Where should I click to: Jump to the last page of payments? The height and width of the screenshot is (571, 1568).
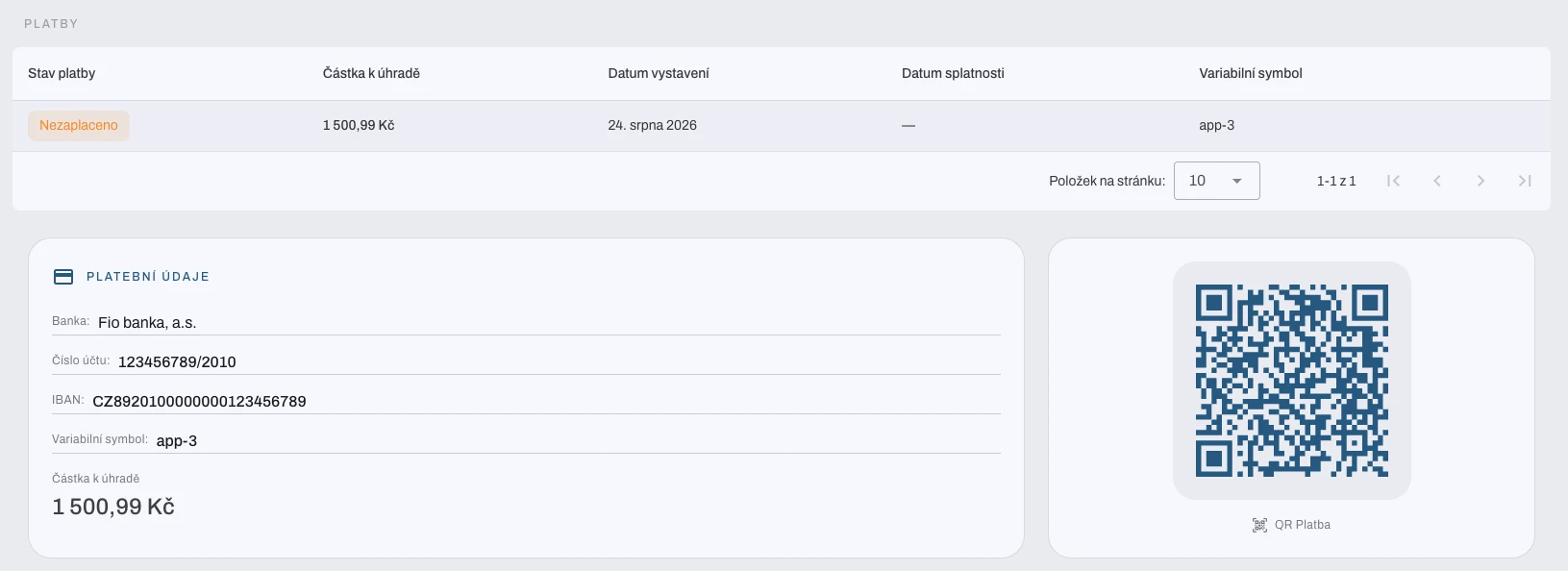1525,181
